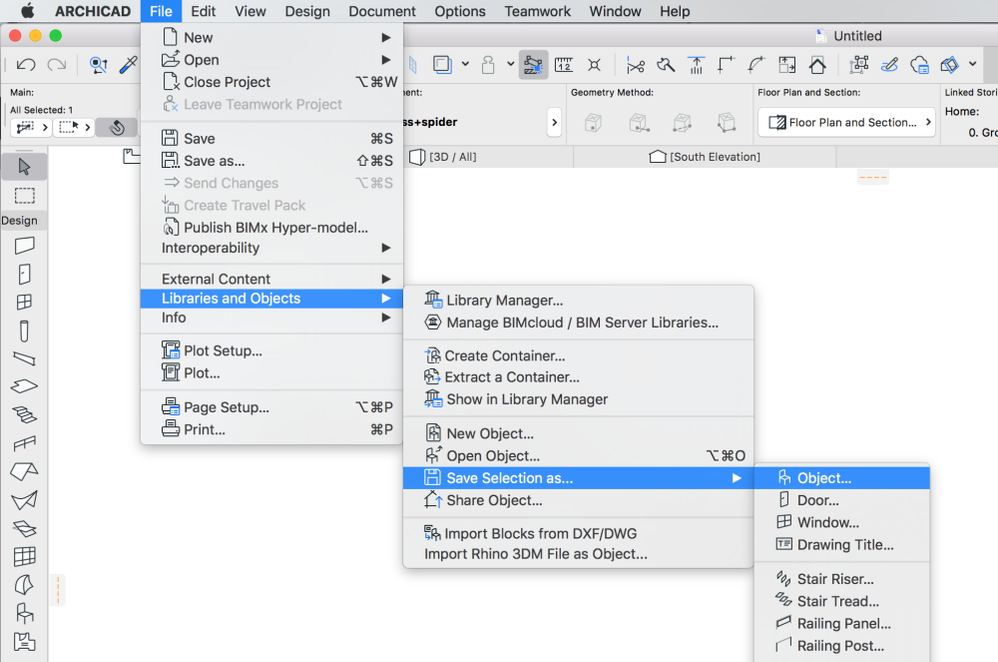Choose Page Setup... in File menu
This screenshot has height=662, width=998.
pyautogui.click(x=272, y=407)
